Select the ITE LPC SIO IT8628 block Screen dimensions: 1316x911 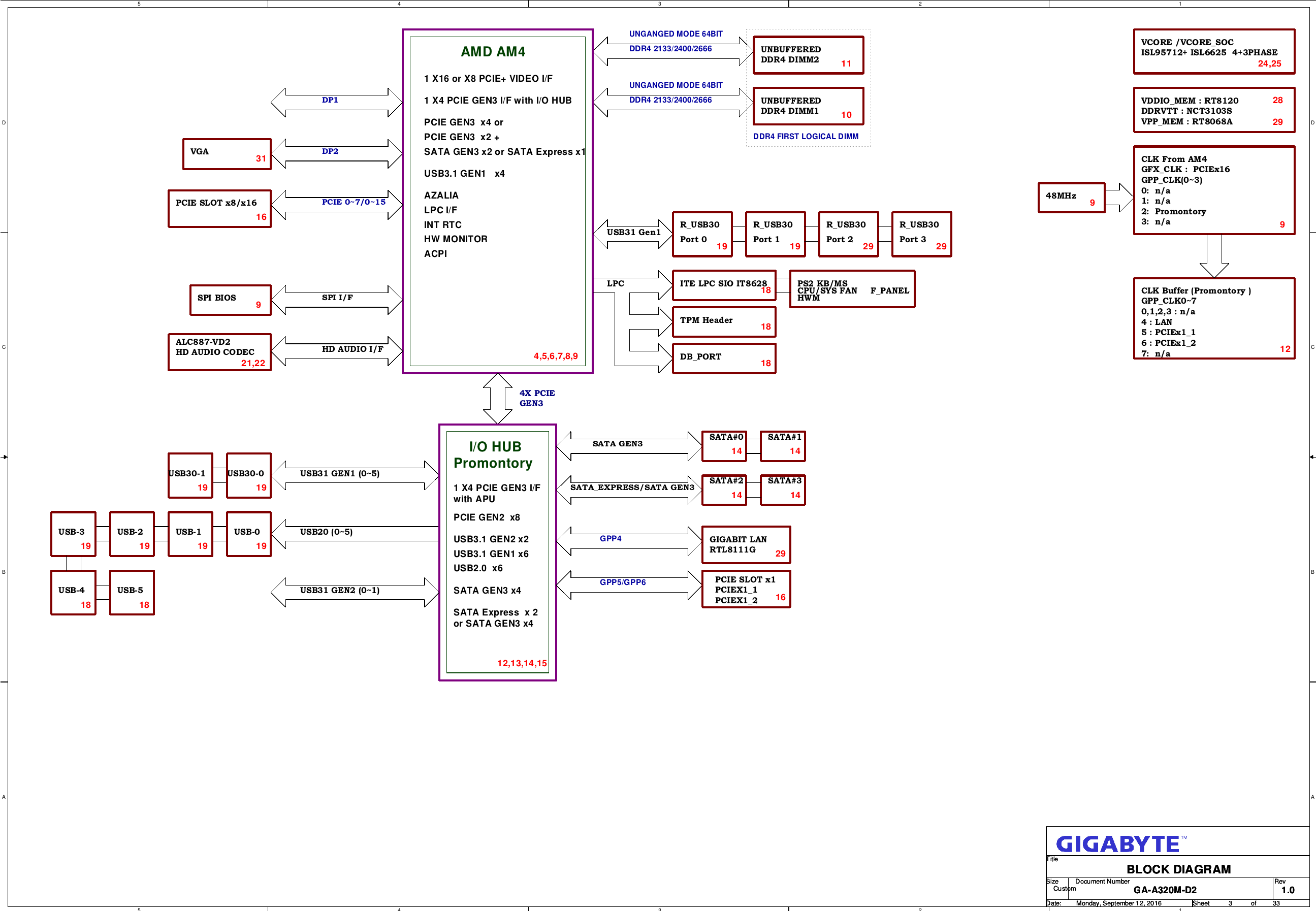(x=723, y=285)
